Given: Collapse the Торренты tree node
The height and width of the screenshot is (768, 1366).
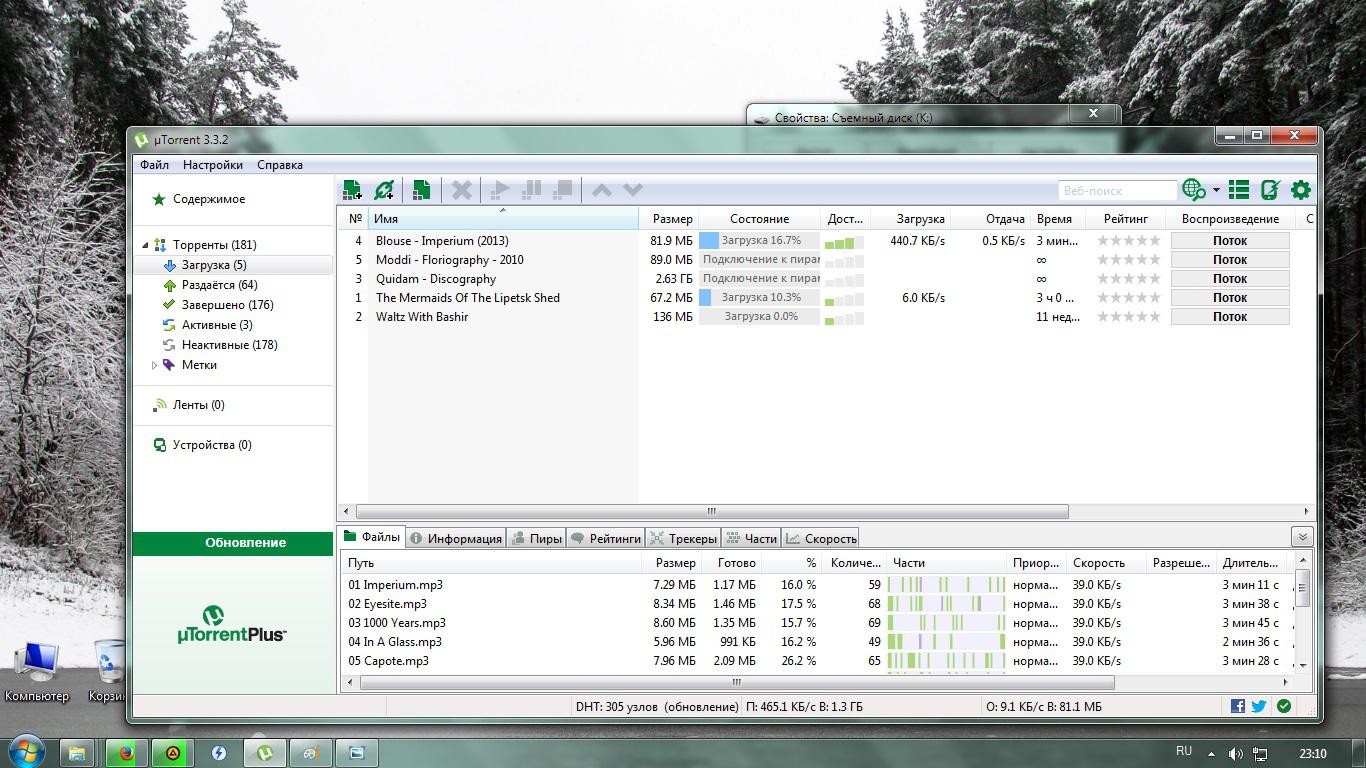Looking at the screenshot, I should [145, 245].
